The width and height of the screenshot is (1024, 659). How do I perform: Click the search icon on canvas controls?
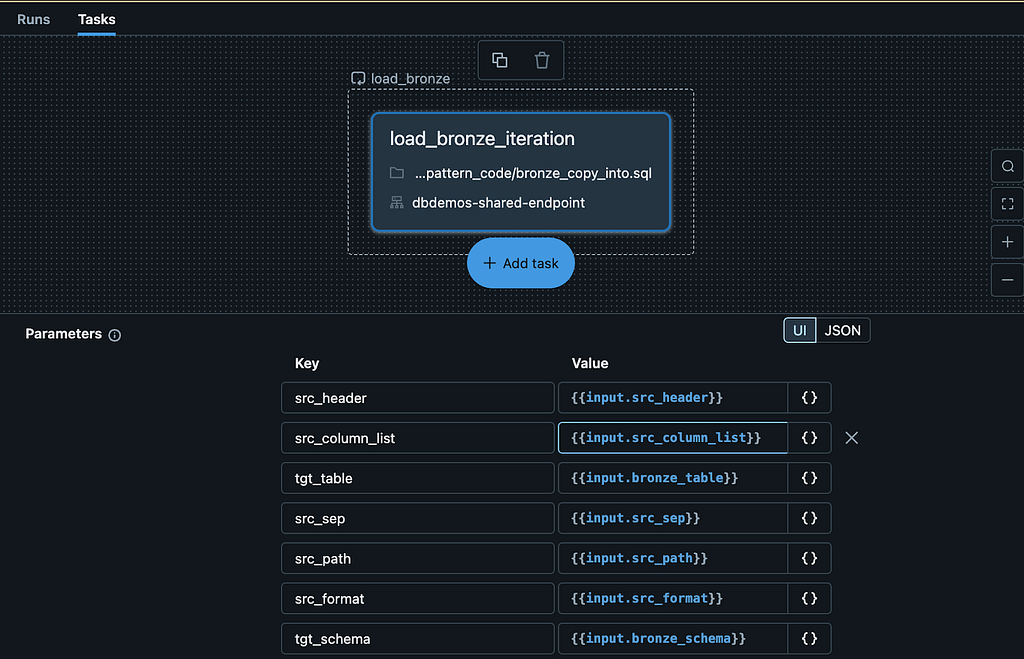tap(1008, 167)
